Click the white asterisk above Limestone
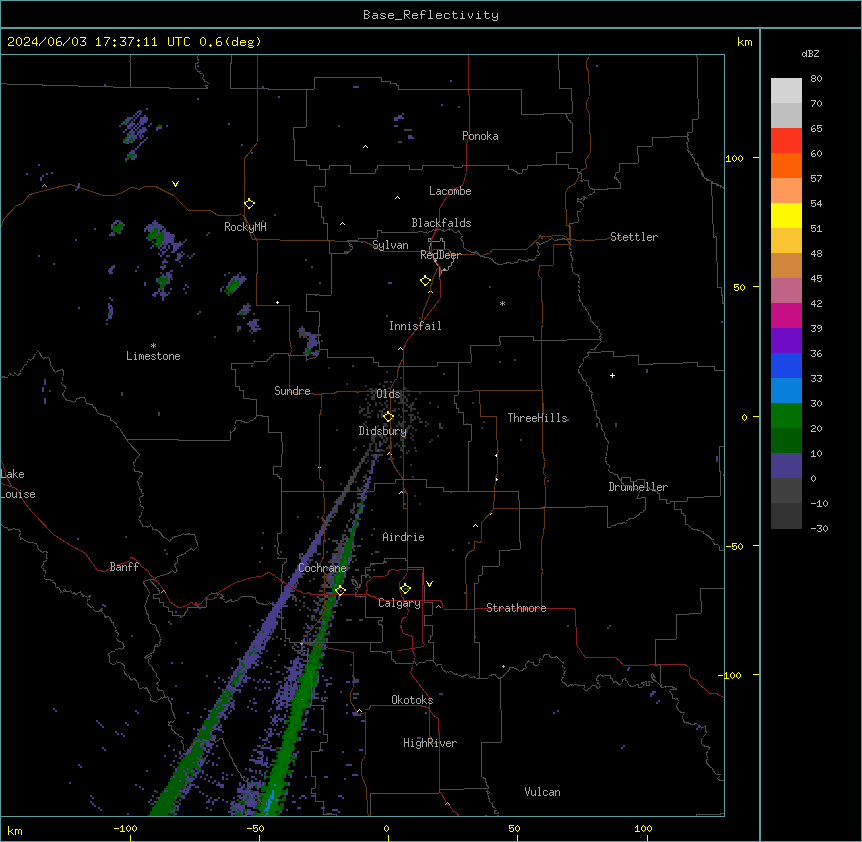The image size is (862, 842). 153,346
